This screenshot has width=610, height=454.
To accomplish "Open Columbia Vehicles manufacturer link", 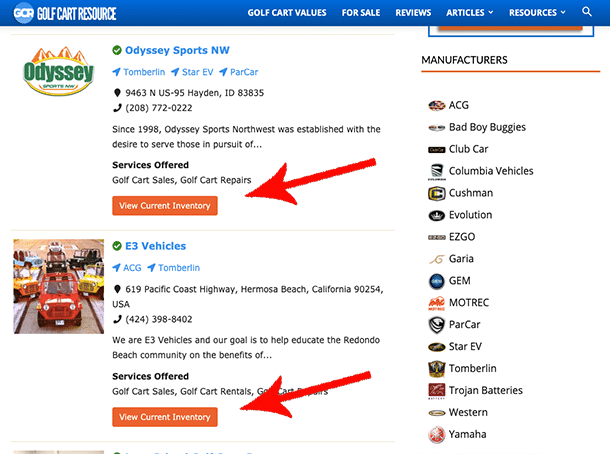I will [491, 171].
